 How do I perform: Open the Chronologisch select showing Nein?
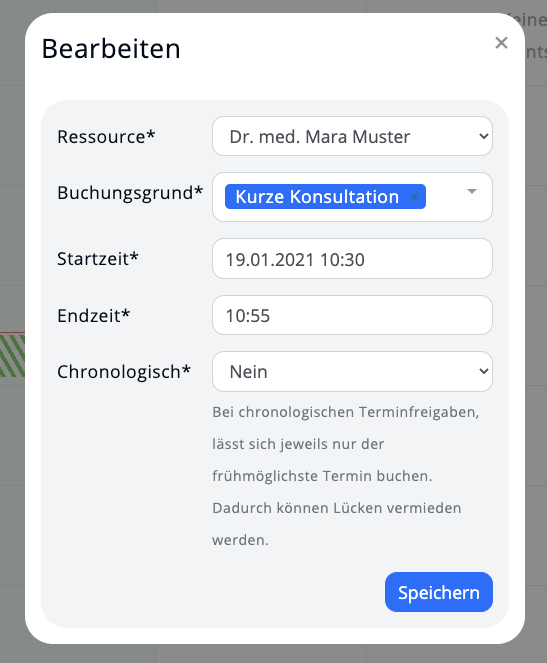(352, 371)
